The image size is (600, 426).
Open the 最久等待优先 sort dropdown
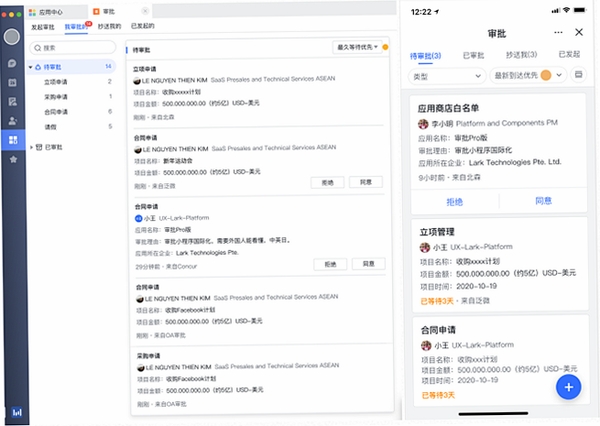(357, 47)
